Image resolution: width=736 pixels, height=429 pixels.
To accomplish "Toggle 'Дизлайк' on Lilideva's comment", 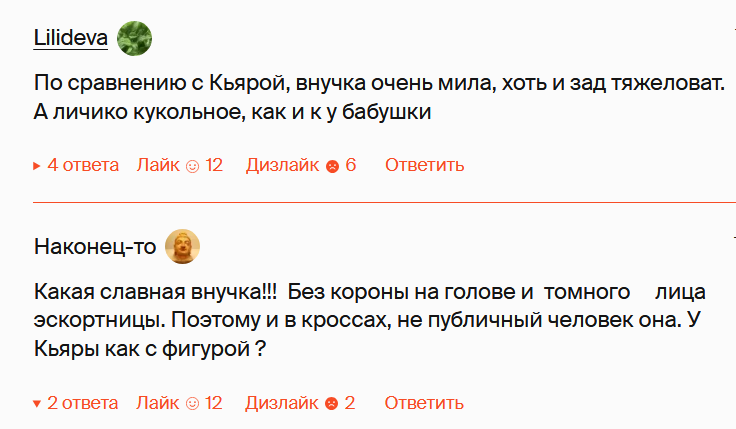I will point(281,166).
